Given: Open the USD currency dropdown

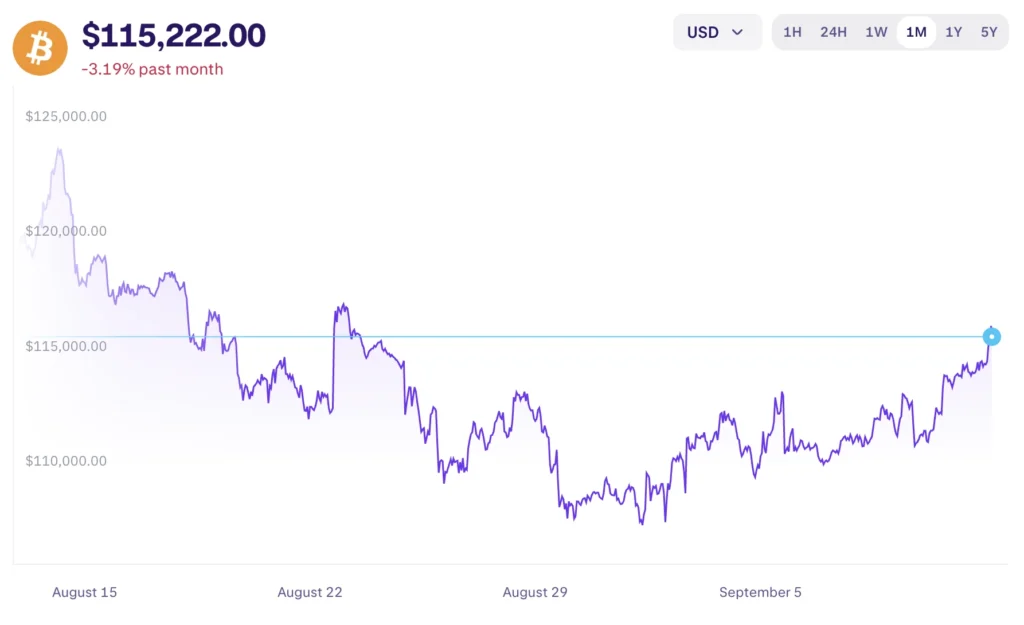Looking at the screenshot, I should (x=716, y=32).
